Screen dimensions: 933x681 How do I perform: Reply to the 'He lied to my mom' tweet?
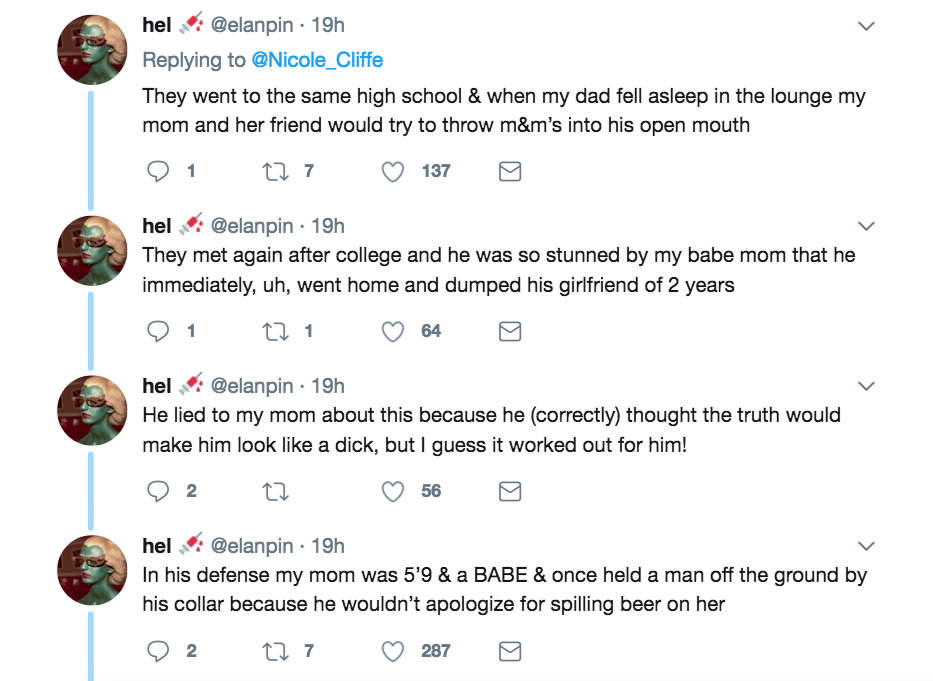click(158, 492)
